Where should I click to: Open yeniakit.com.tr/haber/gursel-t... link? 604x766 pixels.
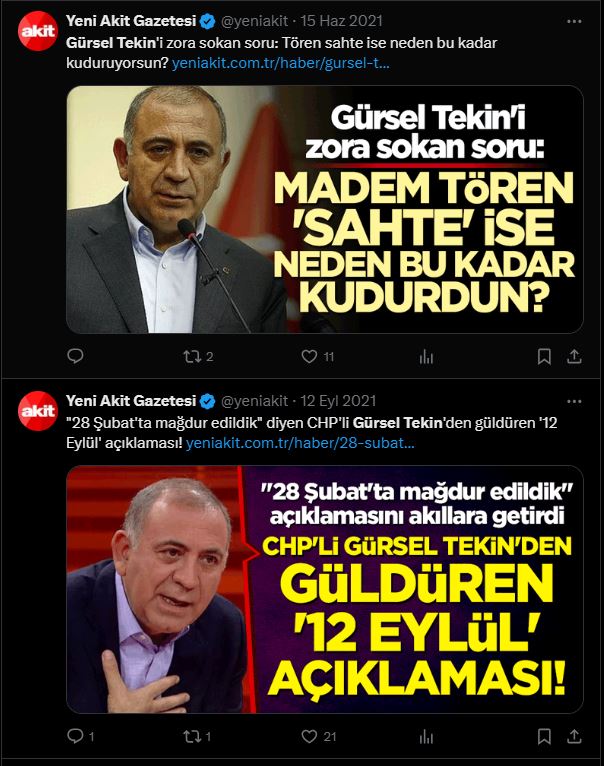[x=281, y=64]
